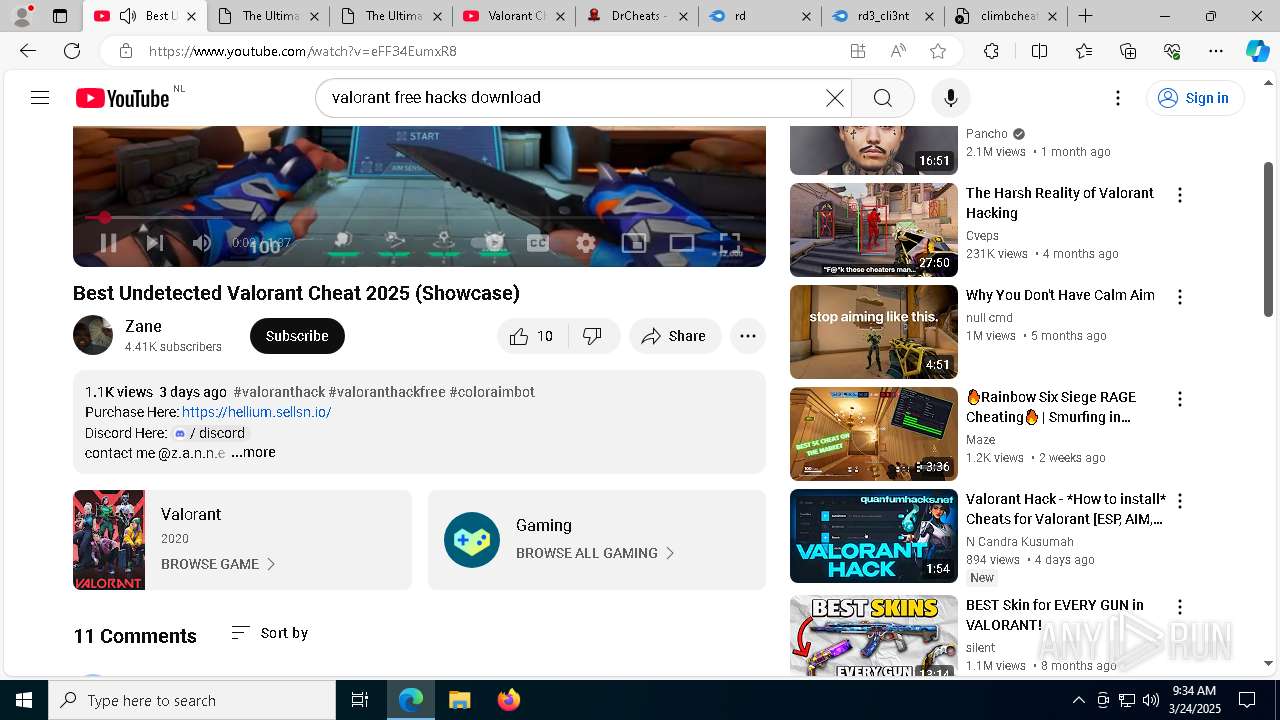The image size is (1280, 720).
Task: Open options for Harsh Reality of Valorant Hacking
Action: pos(1180,195)
